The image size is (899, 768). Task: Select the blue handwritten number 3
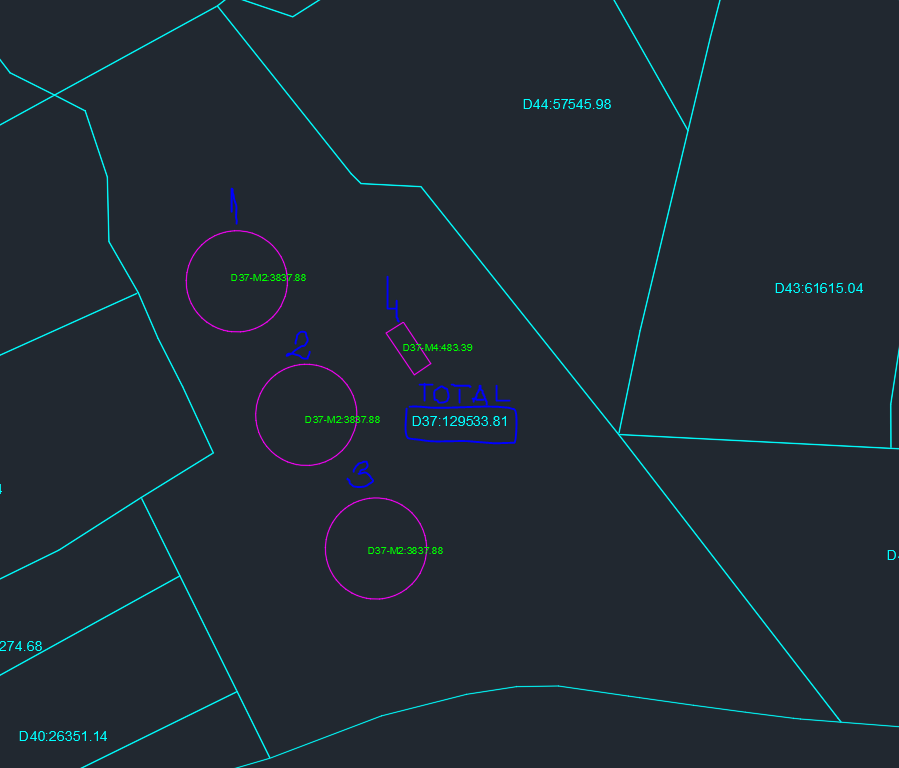361,475
